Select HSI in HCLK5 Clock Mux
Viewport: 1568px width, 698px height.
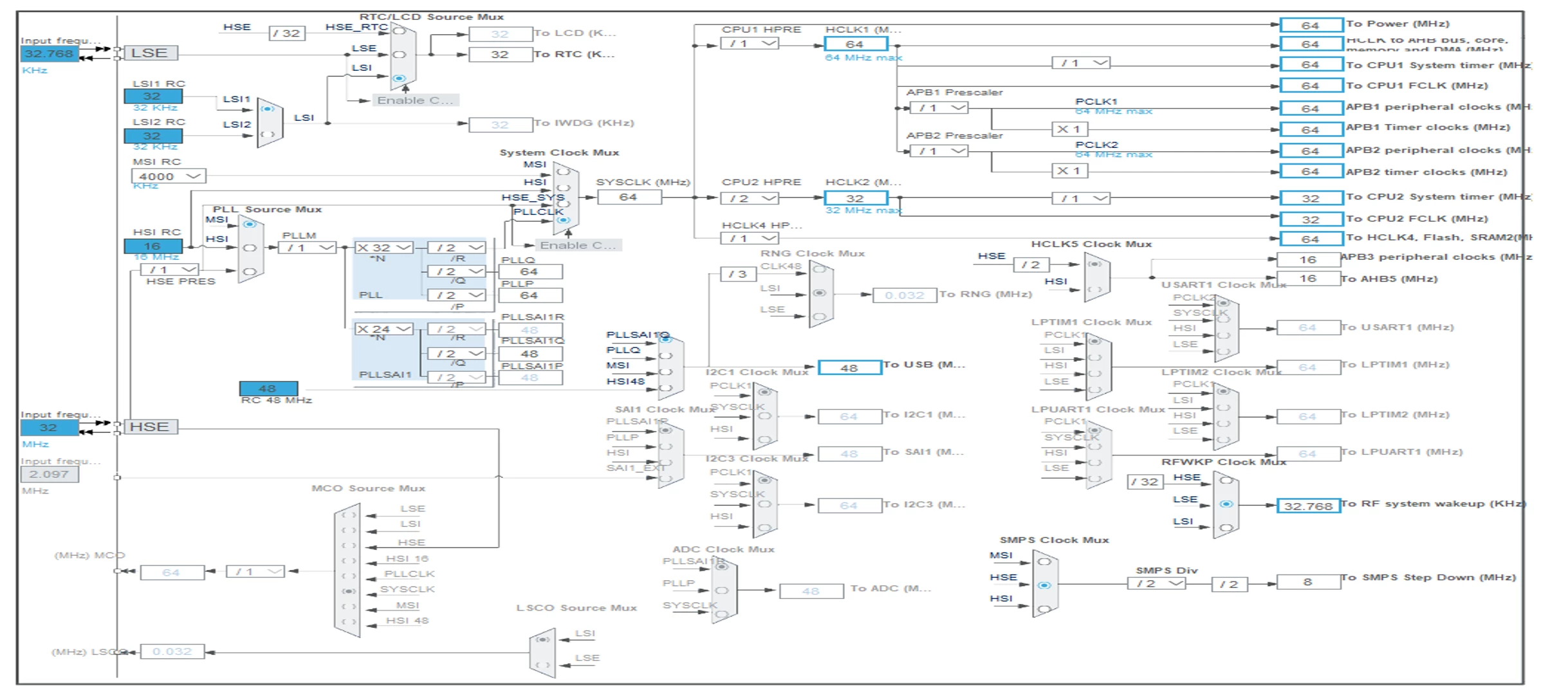click(x=1095, y=289)
